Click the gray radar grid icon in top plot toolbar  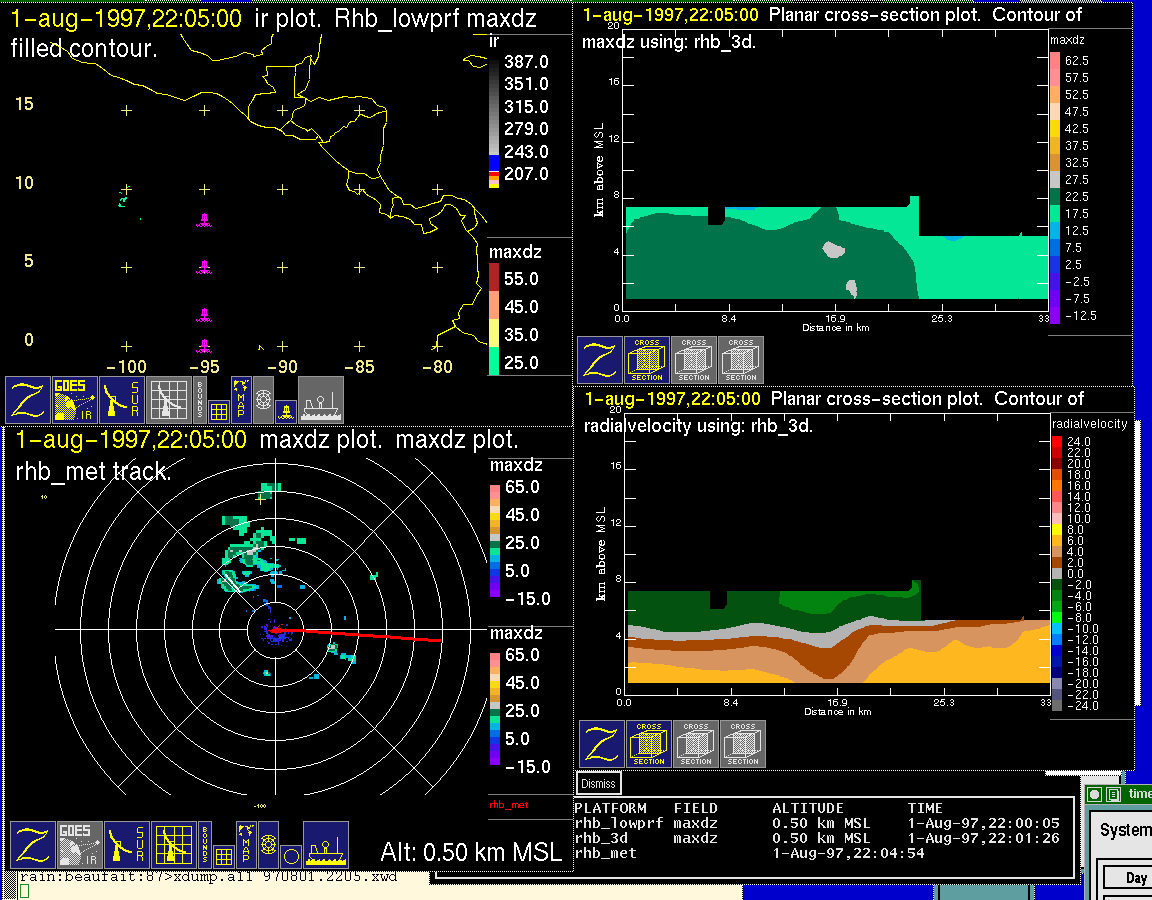[x=168, y=400]
